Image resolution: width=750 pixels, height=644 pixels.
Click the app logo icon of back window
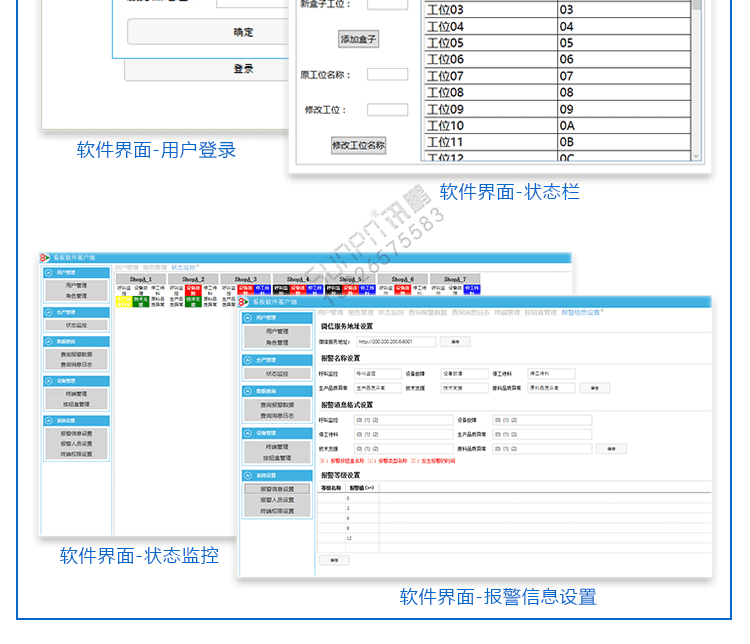(45, 258)
